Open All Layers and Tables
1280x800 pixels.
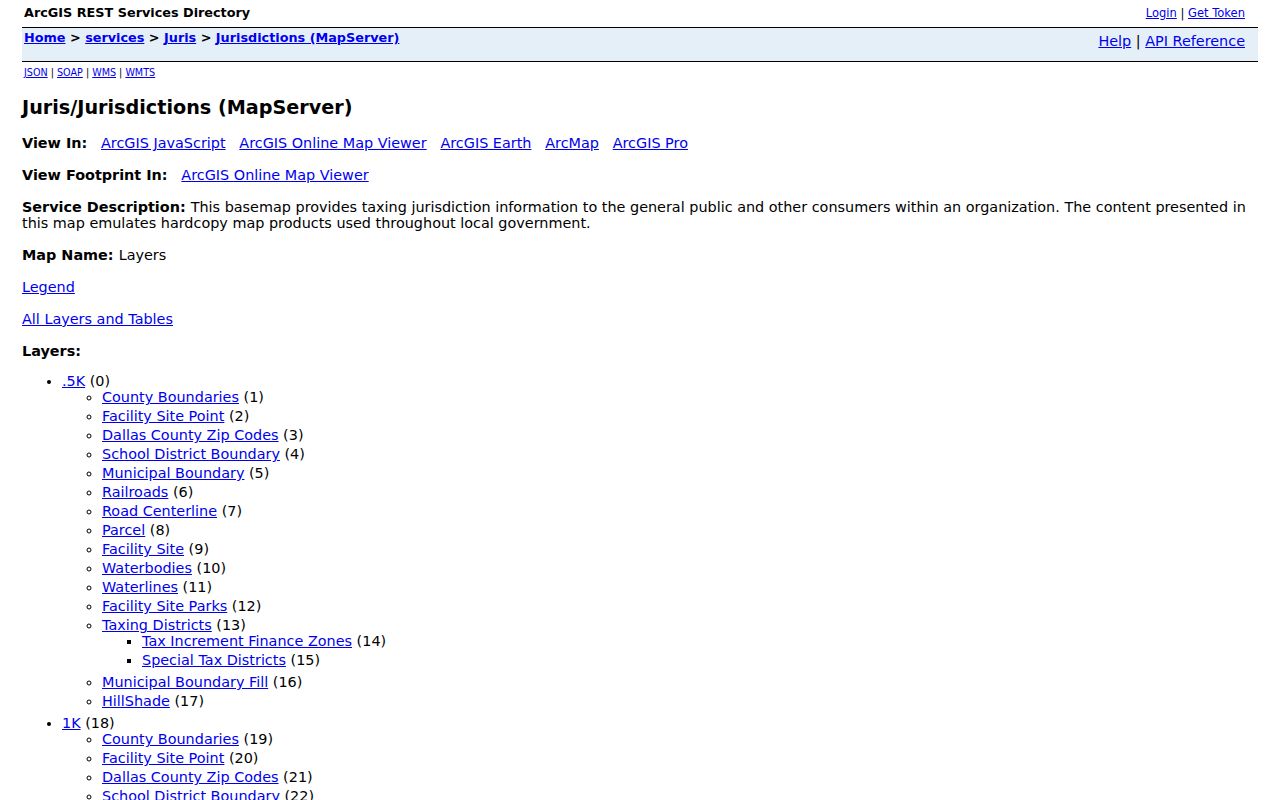click(97, 319)
